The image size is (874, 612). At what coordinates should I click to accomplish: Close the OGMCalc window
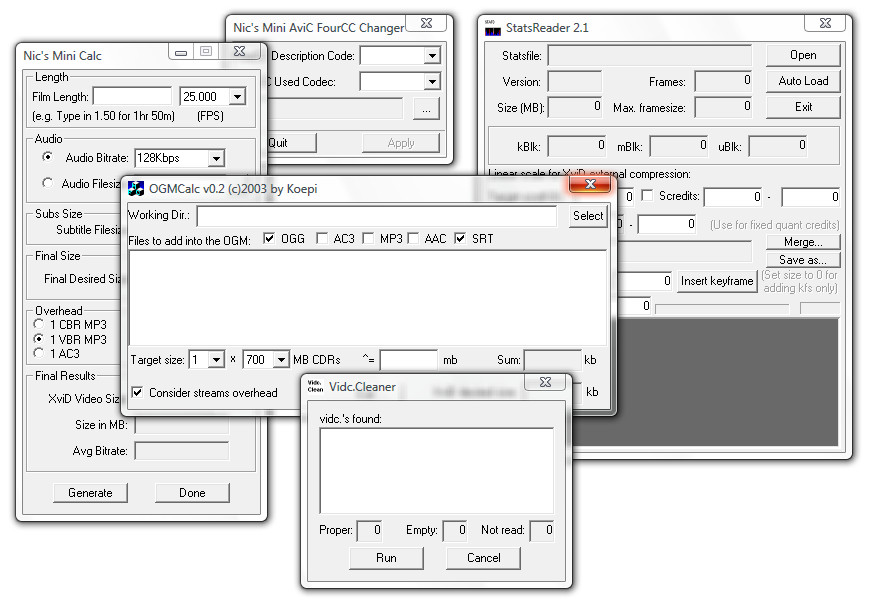pos(590,184)
